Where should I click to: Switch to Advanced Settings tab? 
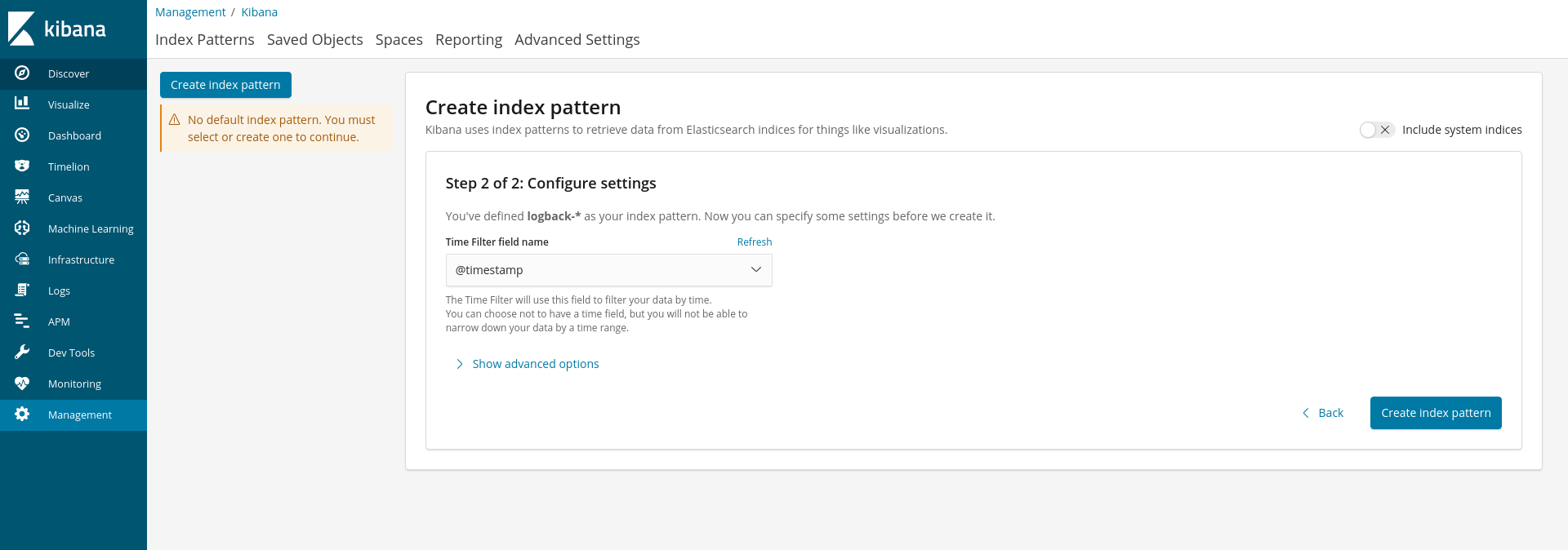pos(577,39)
